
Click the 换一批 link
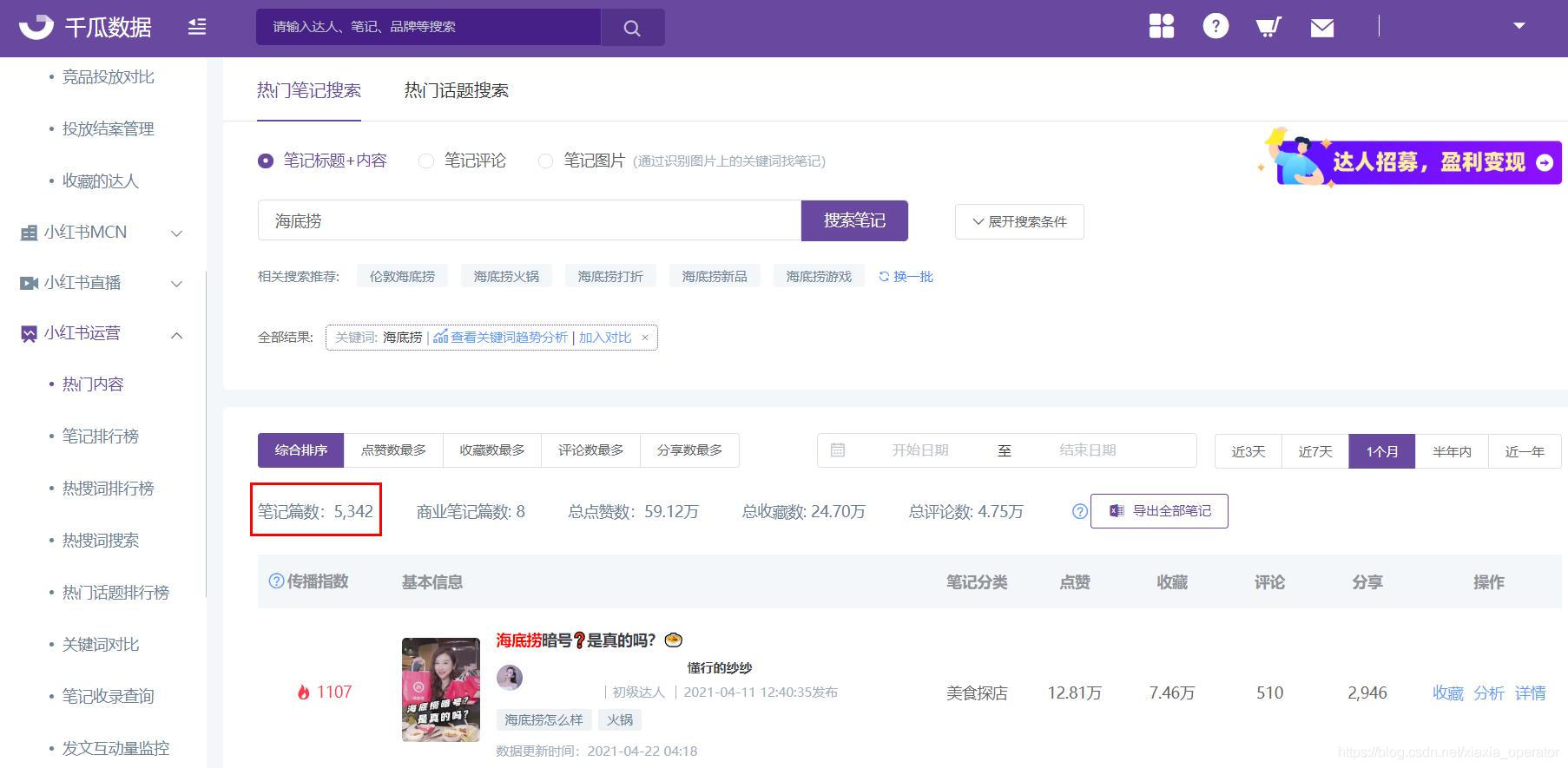(913, 277)
